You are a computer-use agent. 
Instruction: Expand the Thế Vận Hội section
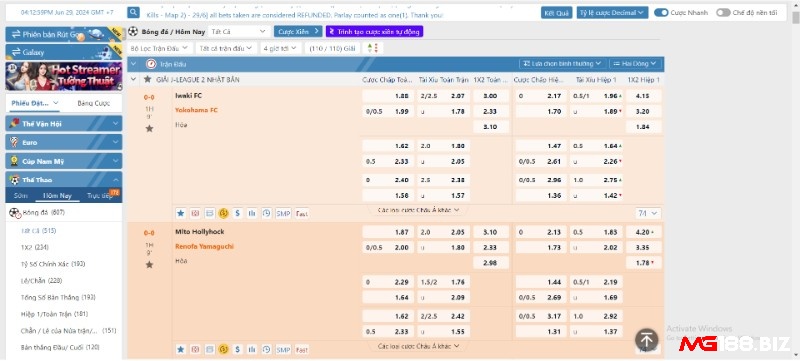[64, 124]
